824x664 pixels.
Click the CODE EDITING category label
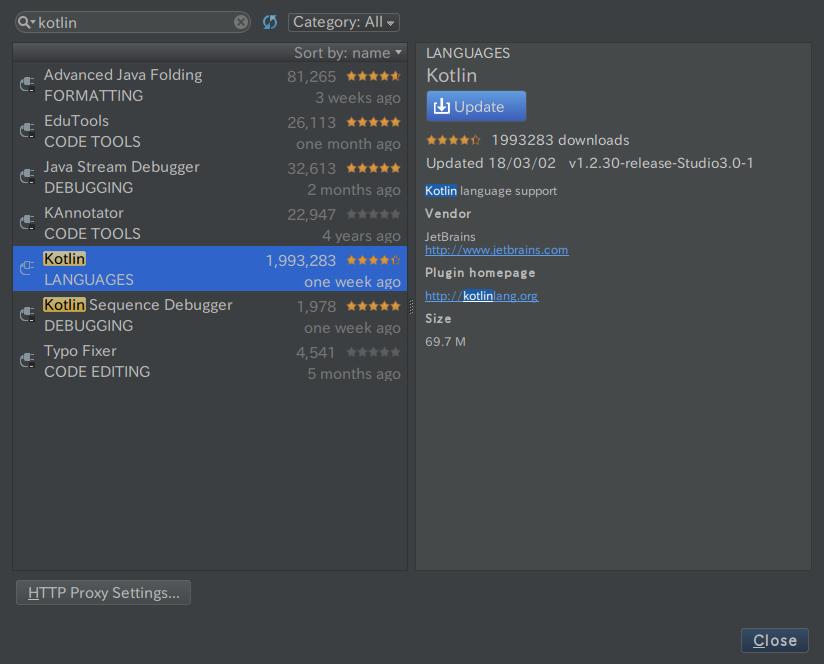coord(97,371)
